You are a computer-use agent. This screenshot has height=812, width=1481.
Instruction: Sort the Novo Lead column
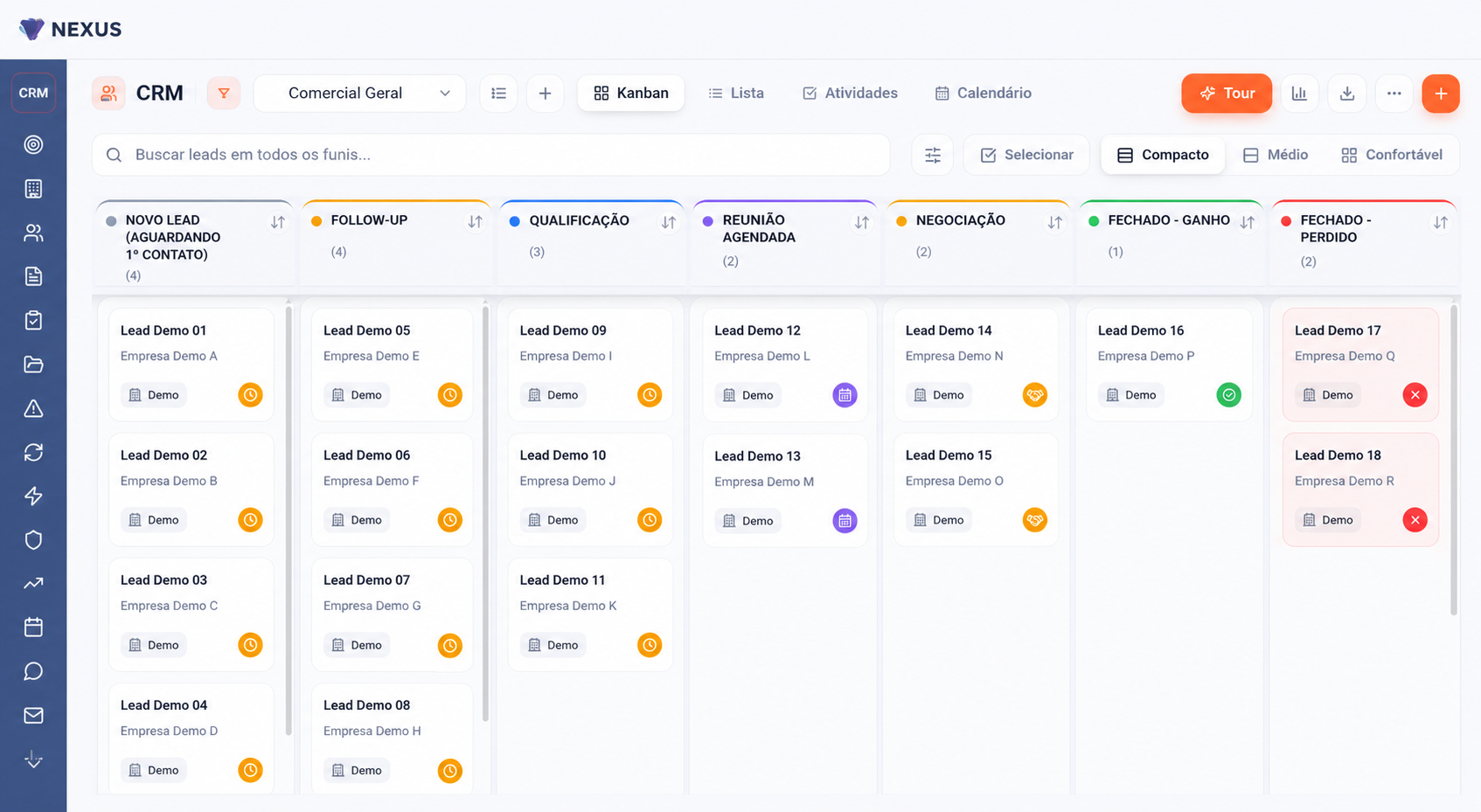point(278,222)
